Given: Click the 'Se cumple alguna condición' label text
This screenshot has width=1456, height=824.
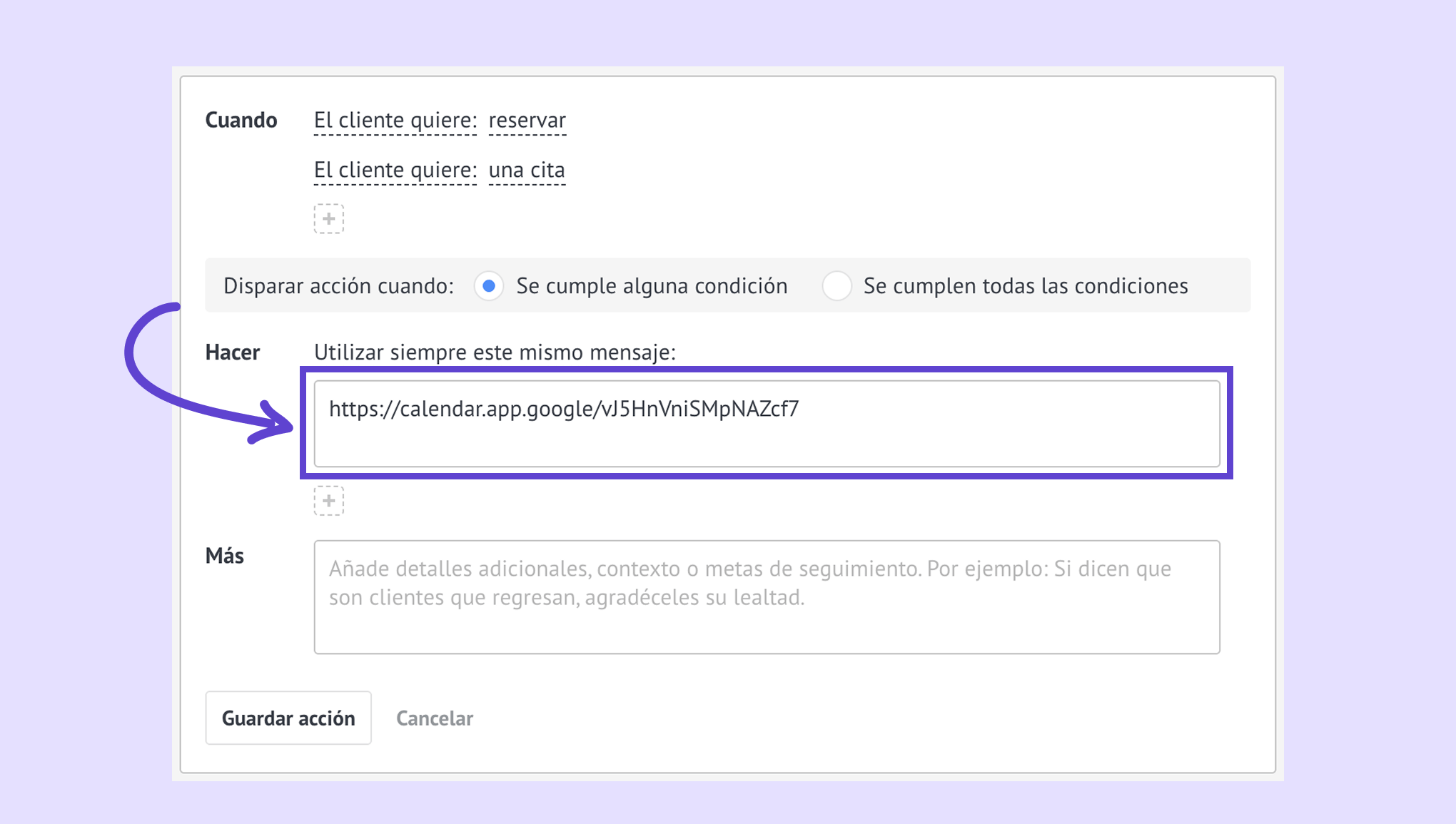Looking at the screenshot, I should click(x=652, y=286).
